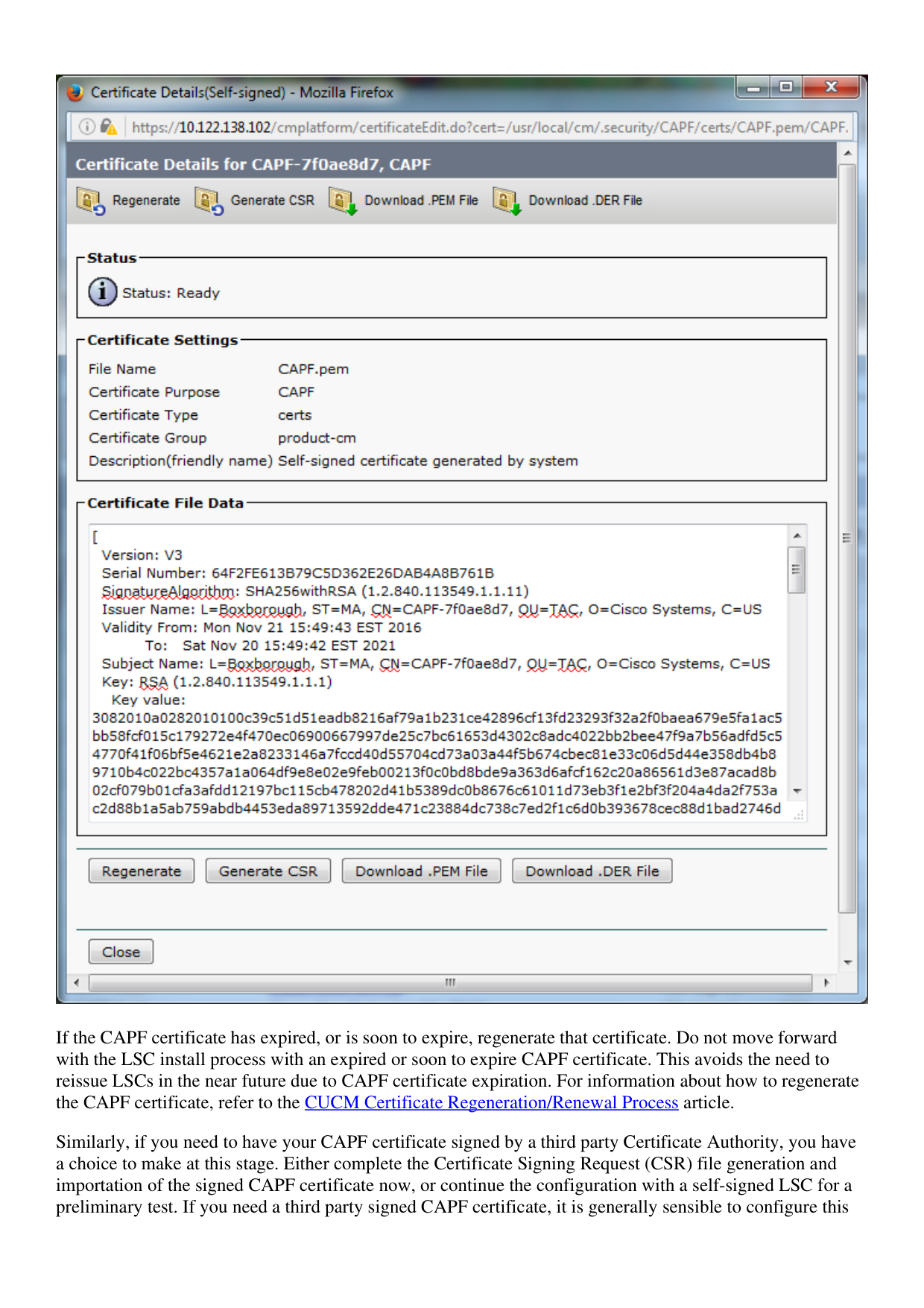Click the Download .DER File toolbar icon

tap(507, 200)
